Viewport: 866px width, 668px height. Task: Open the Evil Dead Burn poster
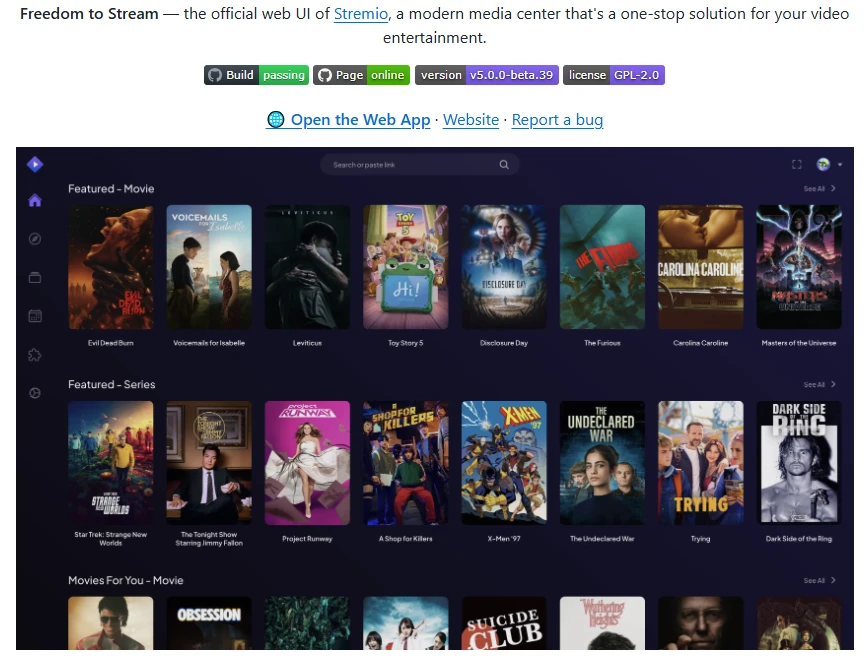110,267
